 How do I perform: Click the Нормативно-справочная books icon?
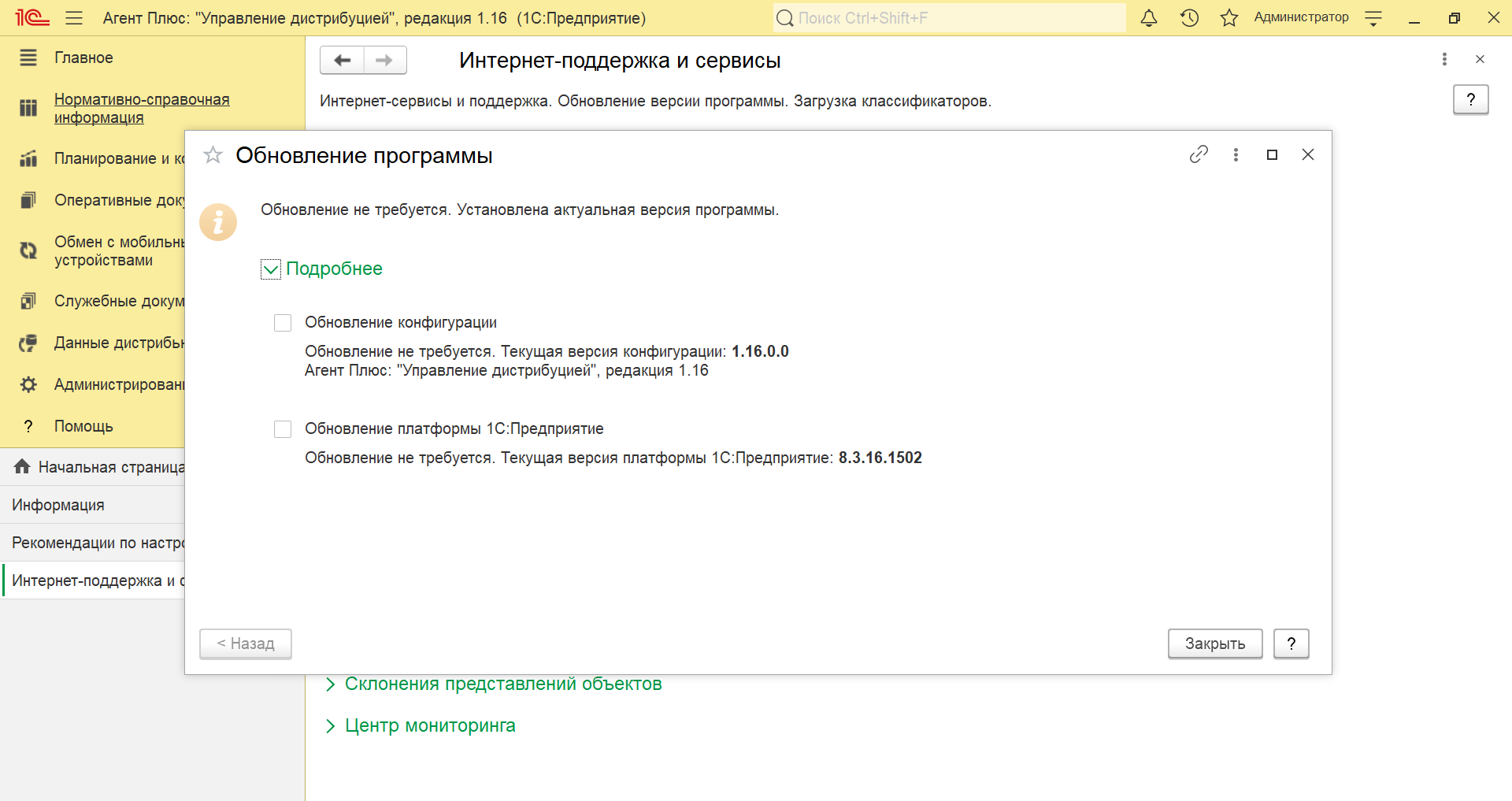(28, 108)
